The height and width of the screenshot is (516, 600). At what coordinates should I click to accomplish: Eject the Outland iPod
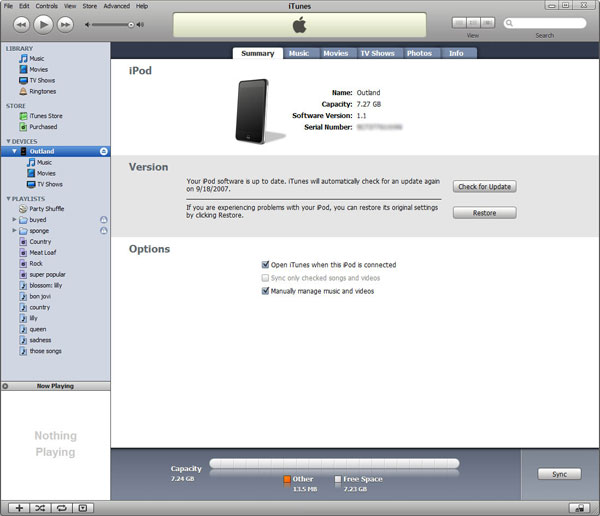[x=103, y=152]
